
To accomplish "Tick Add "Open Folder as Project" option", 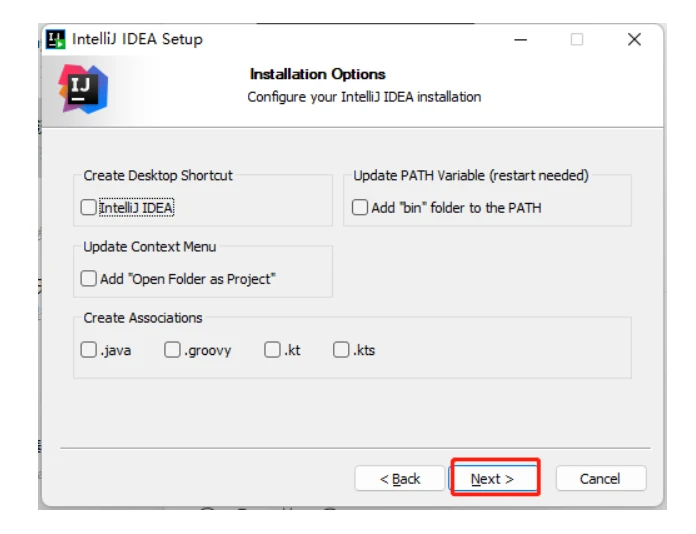I will [89, 279].
